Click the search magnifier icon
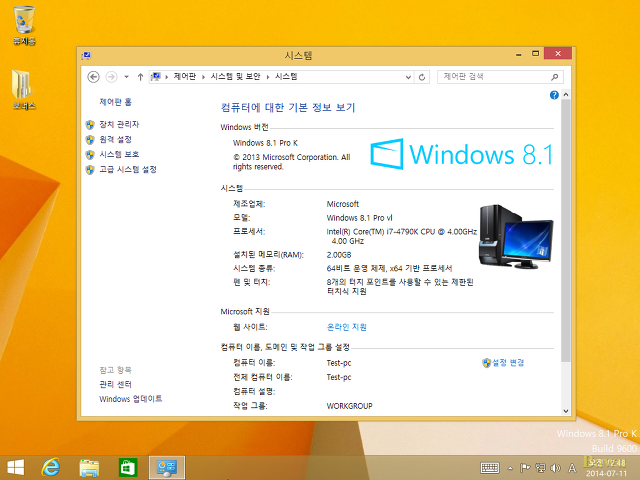Screen dimensions: 640x480 (554, 77)
